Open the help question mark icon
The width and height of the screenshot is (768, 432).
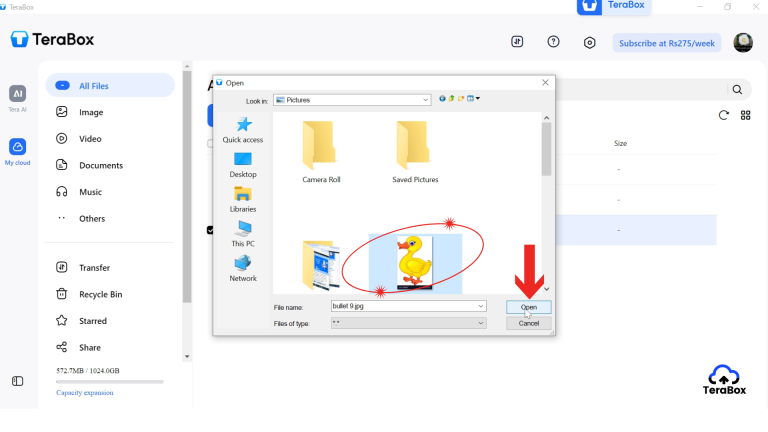(x=553, y=42)
